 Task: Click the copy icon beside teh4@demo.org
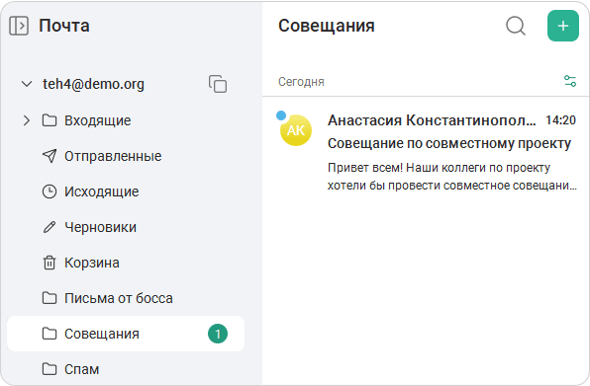click(218, 84)
